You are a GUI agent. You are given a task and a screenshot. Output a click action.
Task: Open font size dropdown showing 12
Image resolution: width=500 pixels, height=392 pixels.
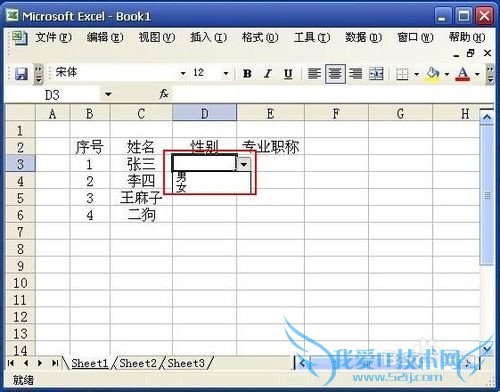pyautogui.click(x=226, y=73)
